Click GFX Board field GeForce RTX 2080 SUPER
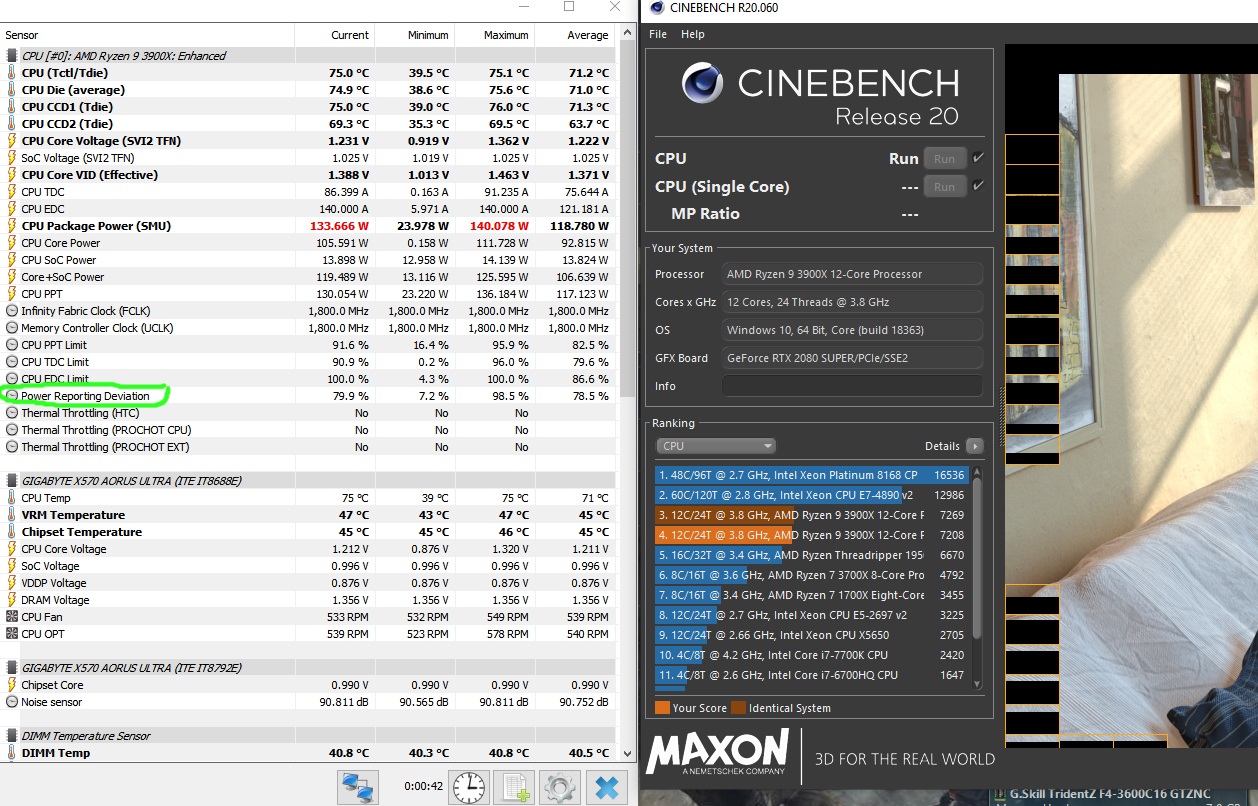This screenshot has height=806, width=1258. coord(852,358)
